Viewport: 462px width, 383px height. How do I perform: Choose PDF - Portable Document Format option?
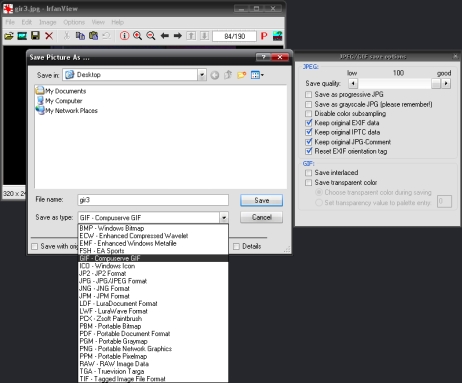coord(153,334)
